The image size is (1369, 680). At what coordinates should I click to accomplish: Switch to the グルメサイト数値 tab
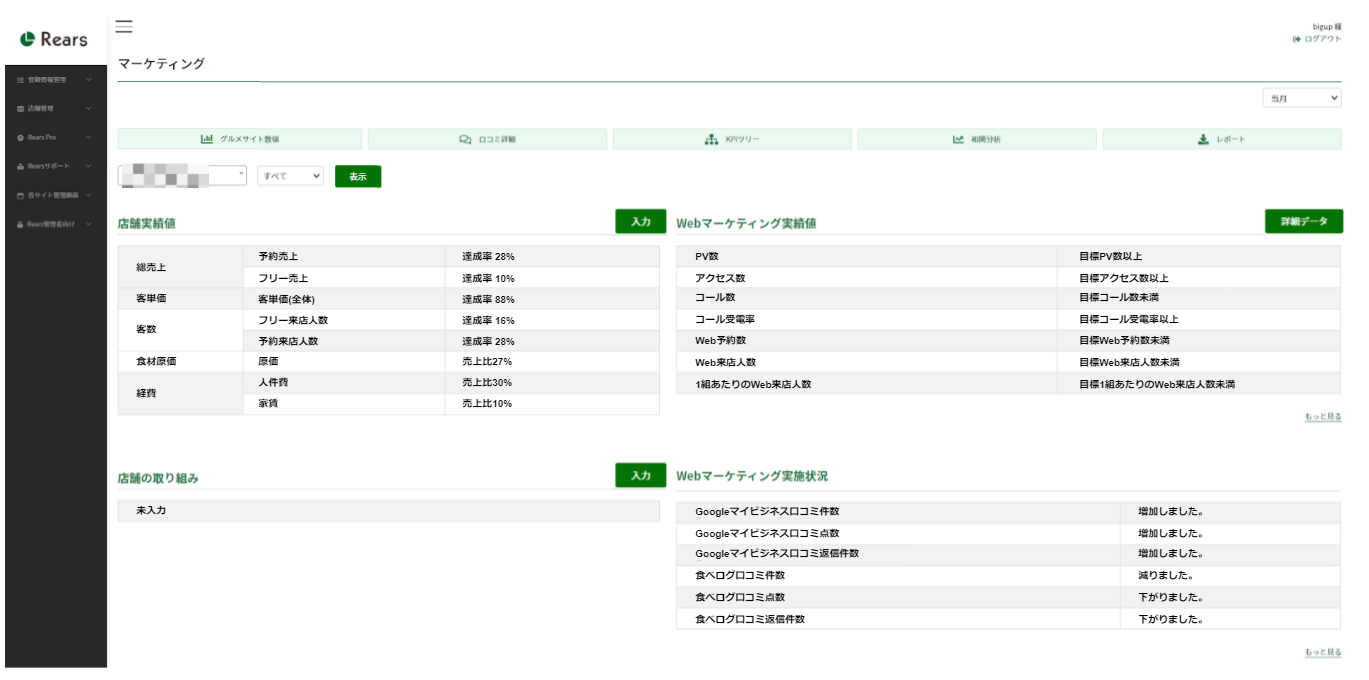click(x=239, y=139)
